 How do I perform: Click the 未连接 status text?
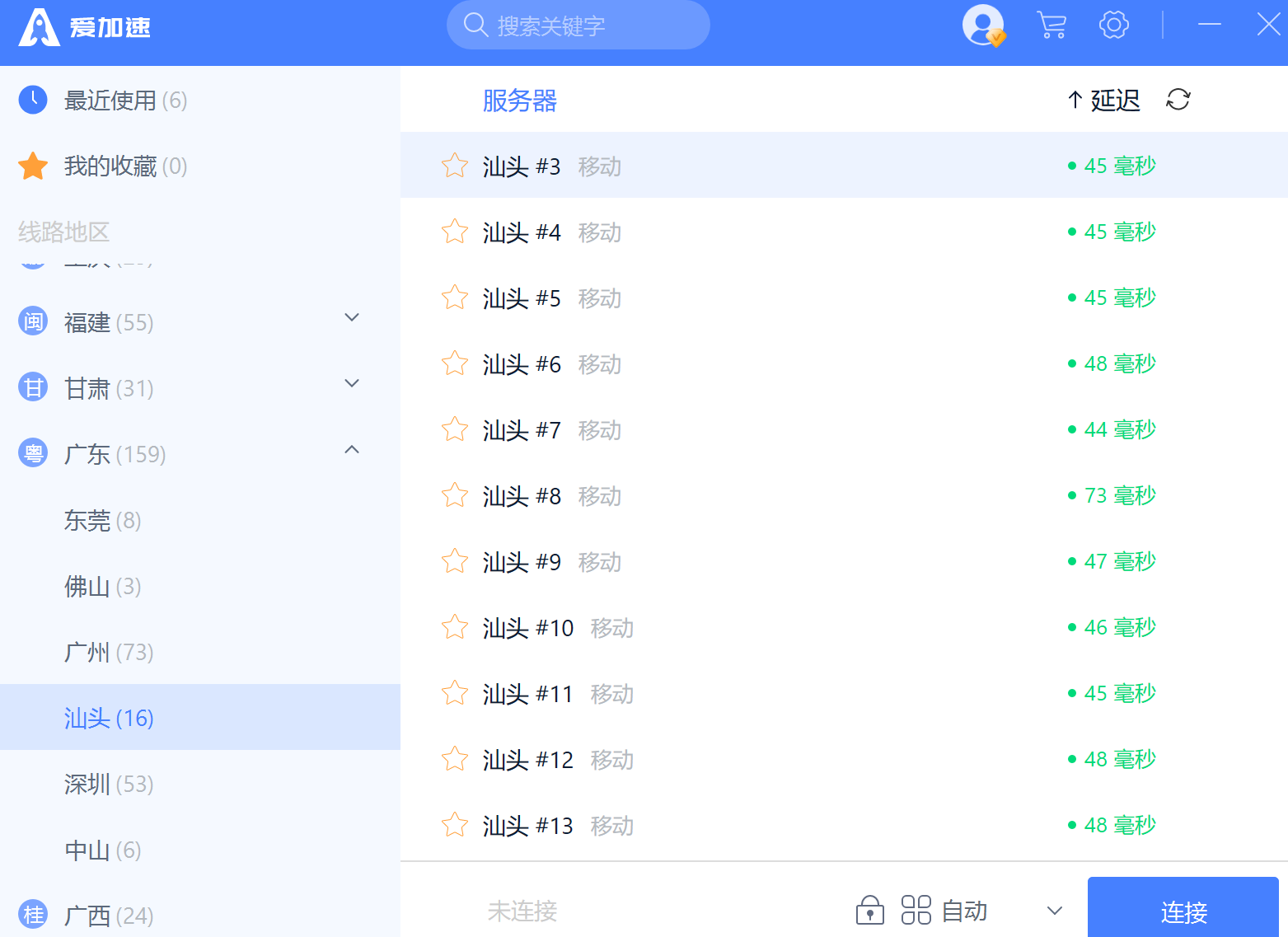tap(522, 911)
